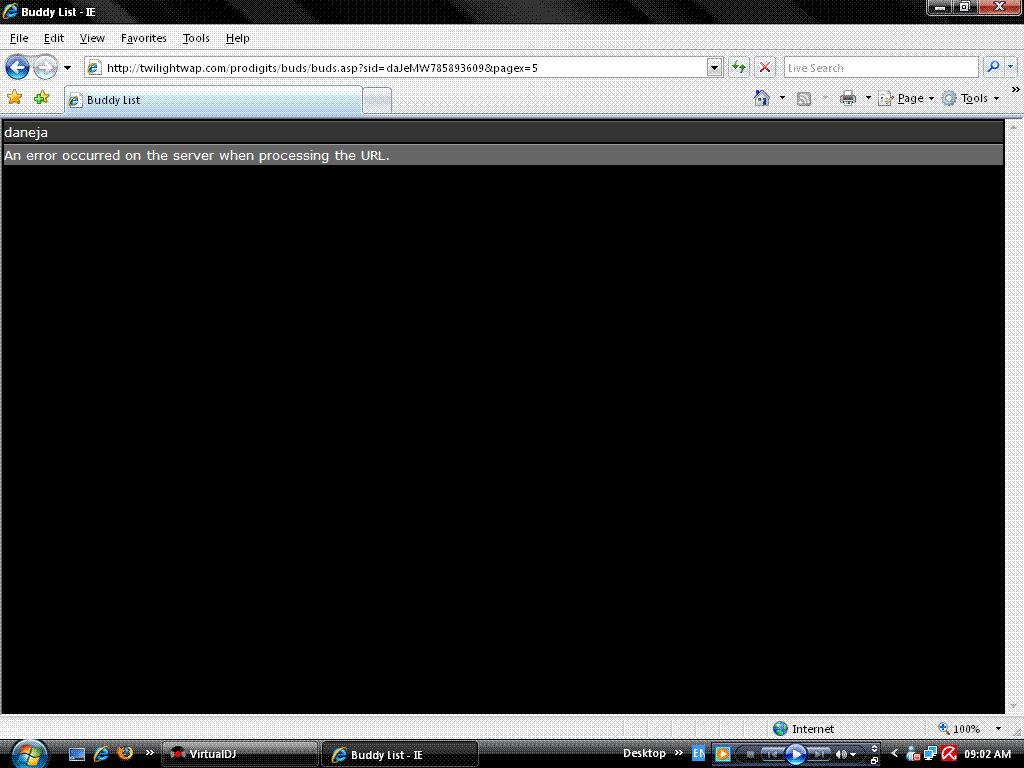Open a new blank tab
Image resolution: width=1024 pixels, height=768 pixels.
tap(377, 101)
